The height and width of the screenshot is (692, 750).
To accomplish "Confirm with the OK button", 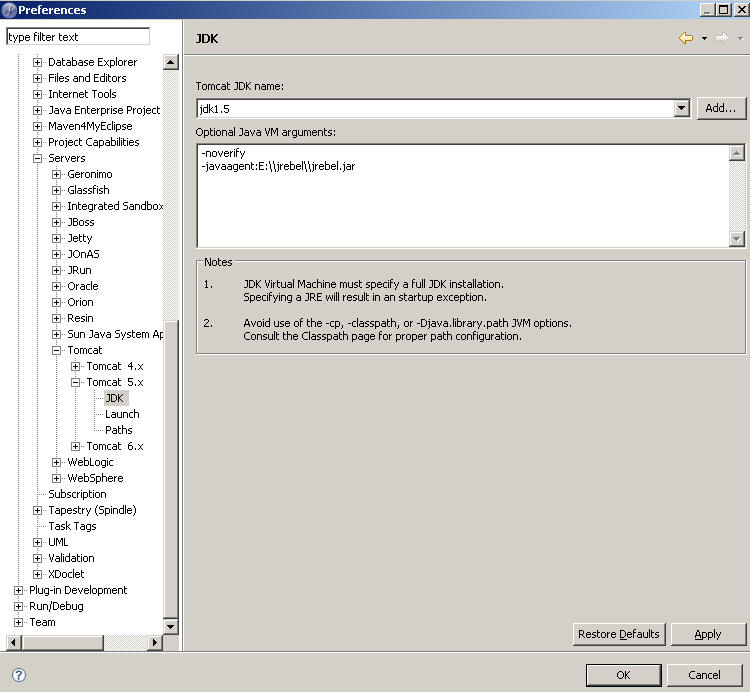I will [x=623, y=675].
